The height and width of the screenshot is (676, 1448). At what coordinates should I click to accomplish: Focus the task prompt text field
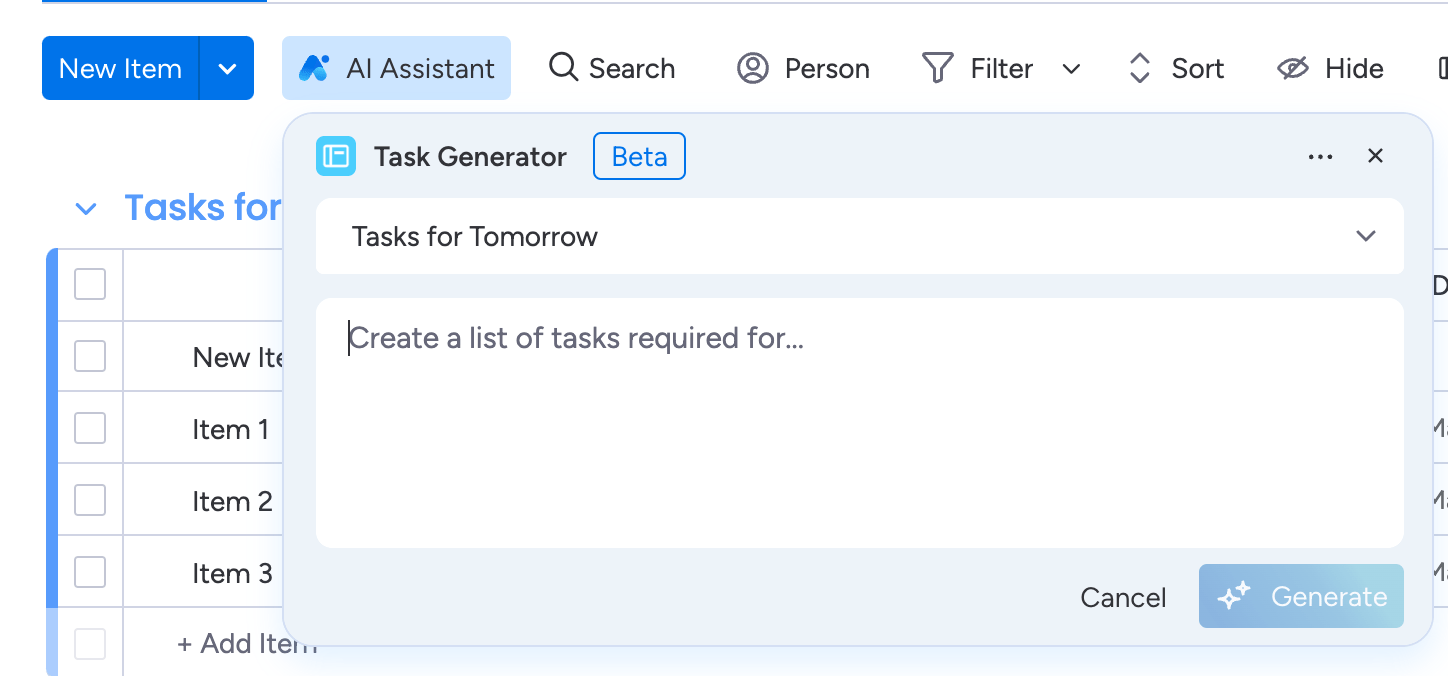860,422
